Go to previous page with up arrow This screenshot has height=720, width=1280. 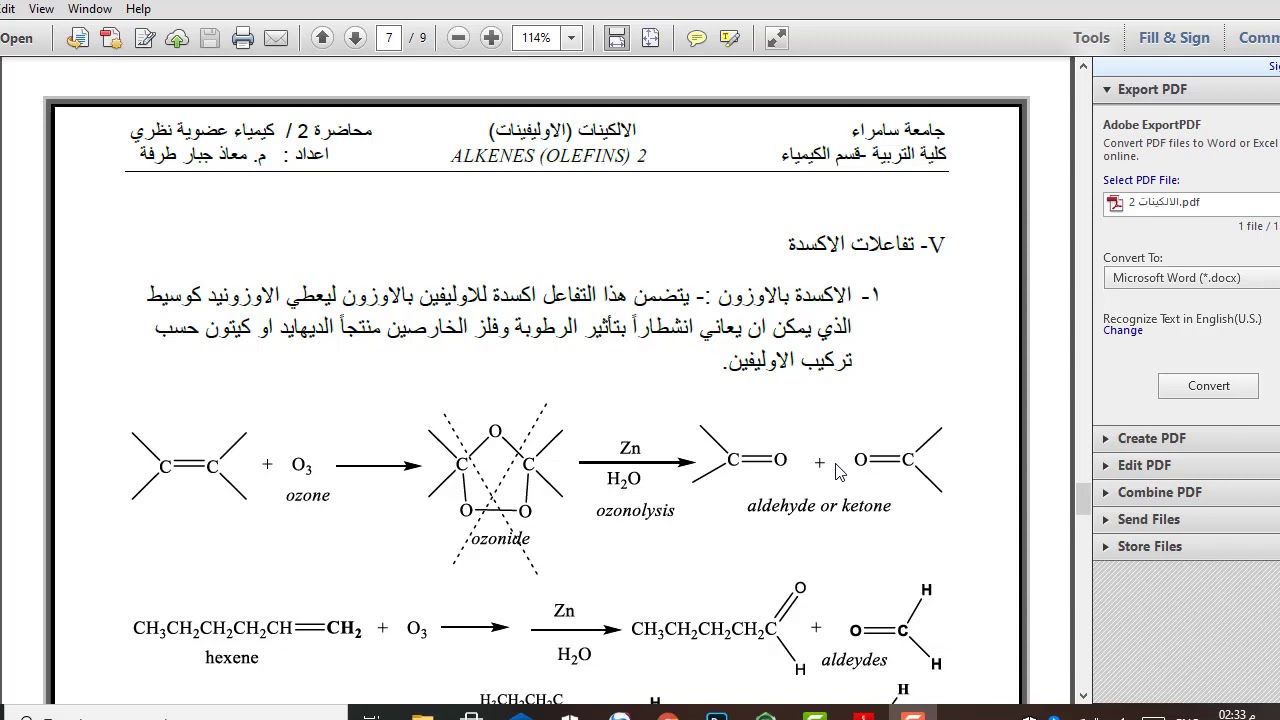point(322,38)
